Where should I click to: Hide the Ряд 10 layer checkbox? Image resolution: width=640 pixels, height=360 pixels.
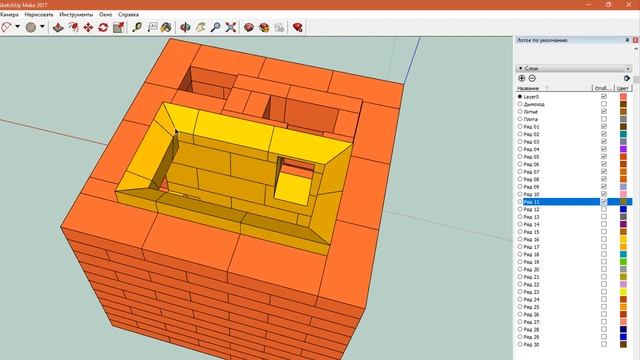(604, 194)
